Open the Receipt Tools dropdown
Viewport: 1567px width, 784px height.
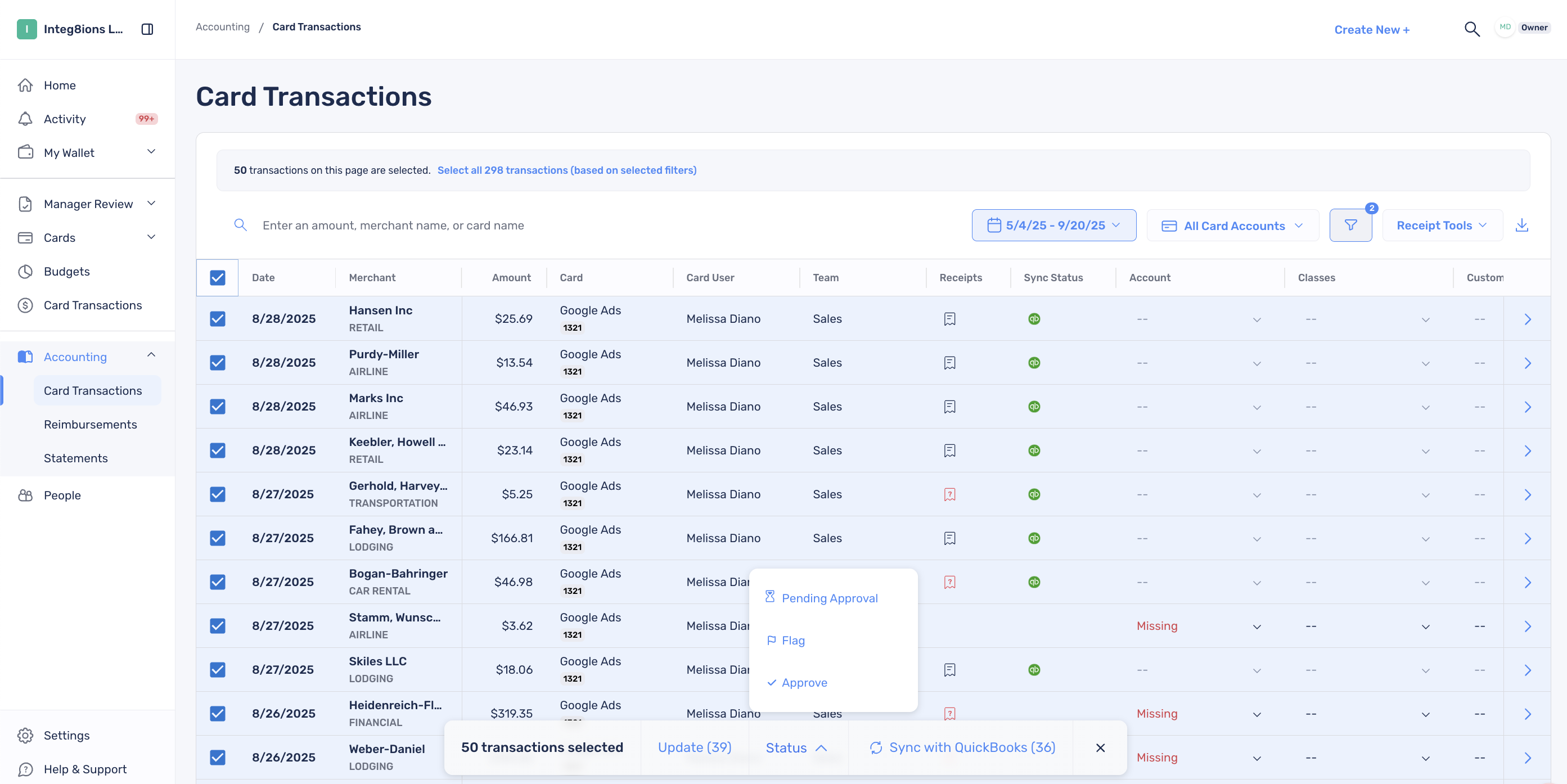1442,225
